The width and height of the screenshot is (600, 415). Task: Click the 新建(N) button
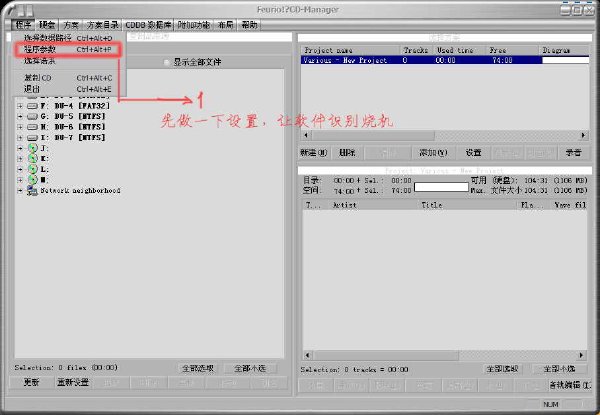tap(314, 153)
